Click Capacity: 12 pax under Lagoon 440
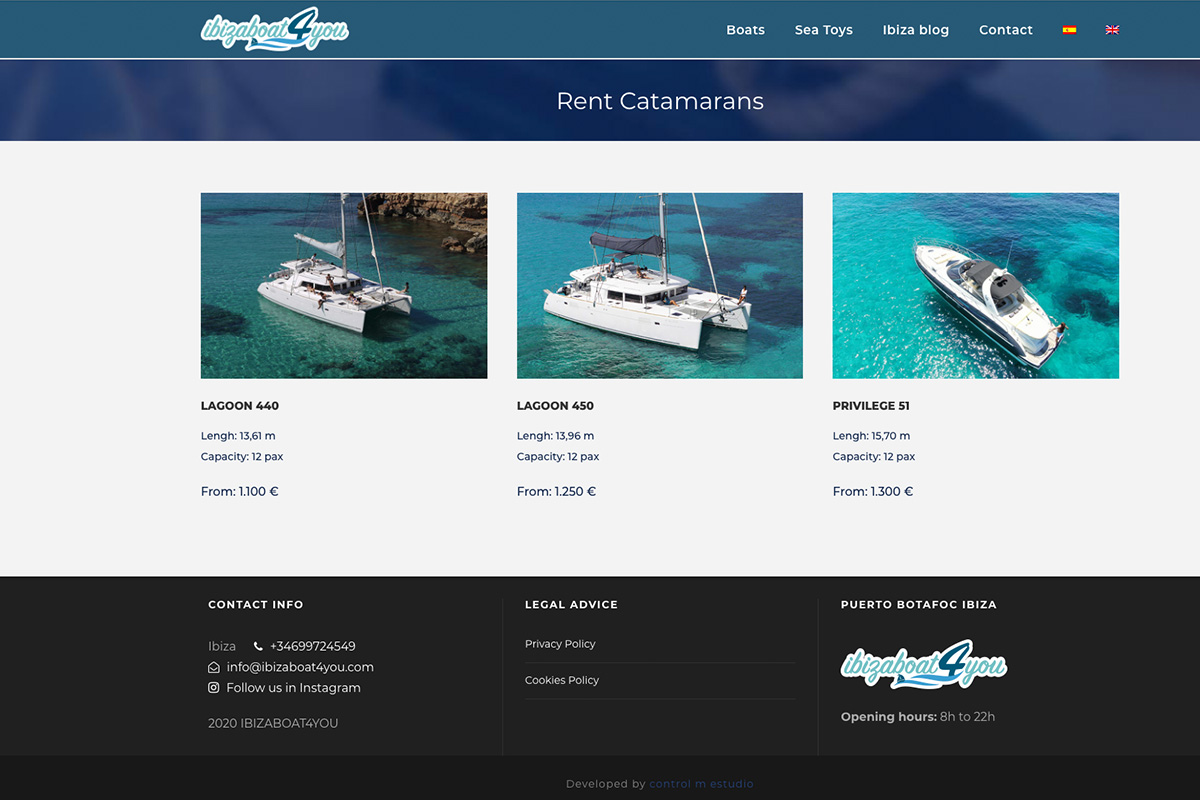 tap(242, 457)
